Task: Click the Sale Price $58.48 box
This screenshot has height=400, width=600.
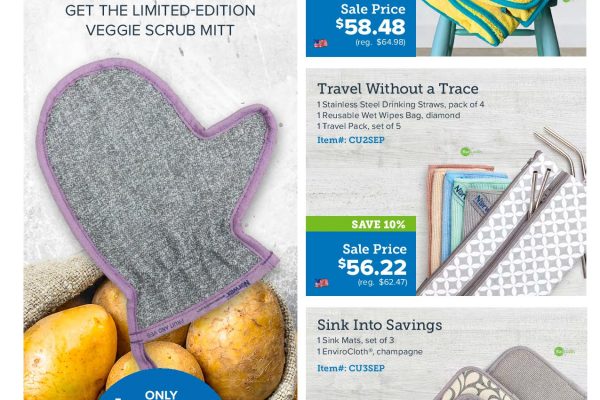Action: (x=361, y=28)
